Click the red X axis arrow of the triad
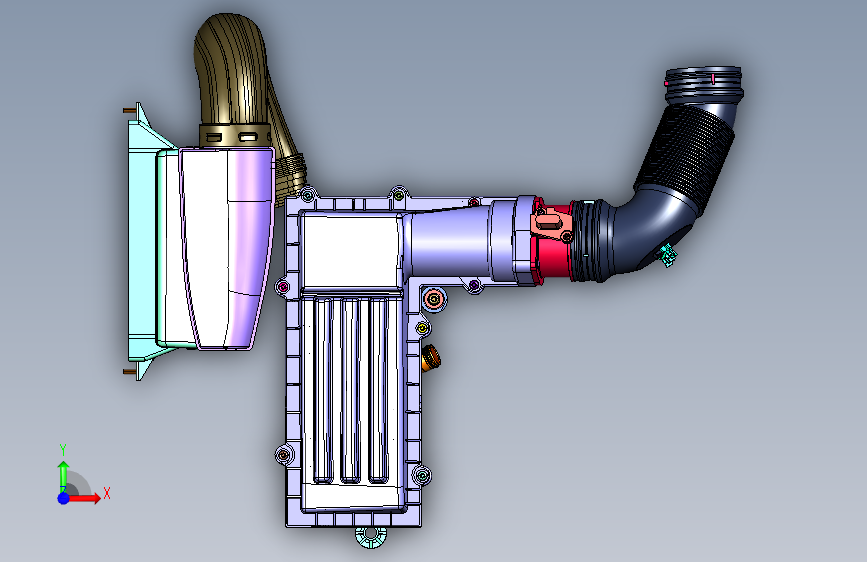The image size is (867, 562). (85, 498)
